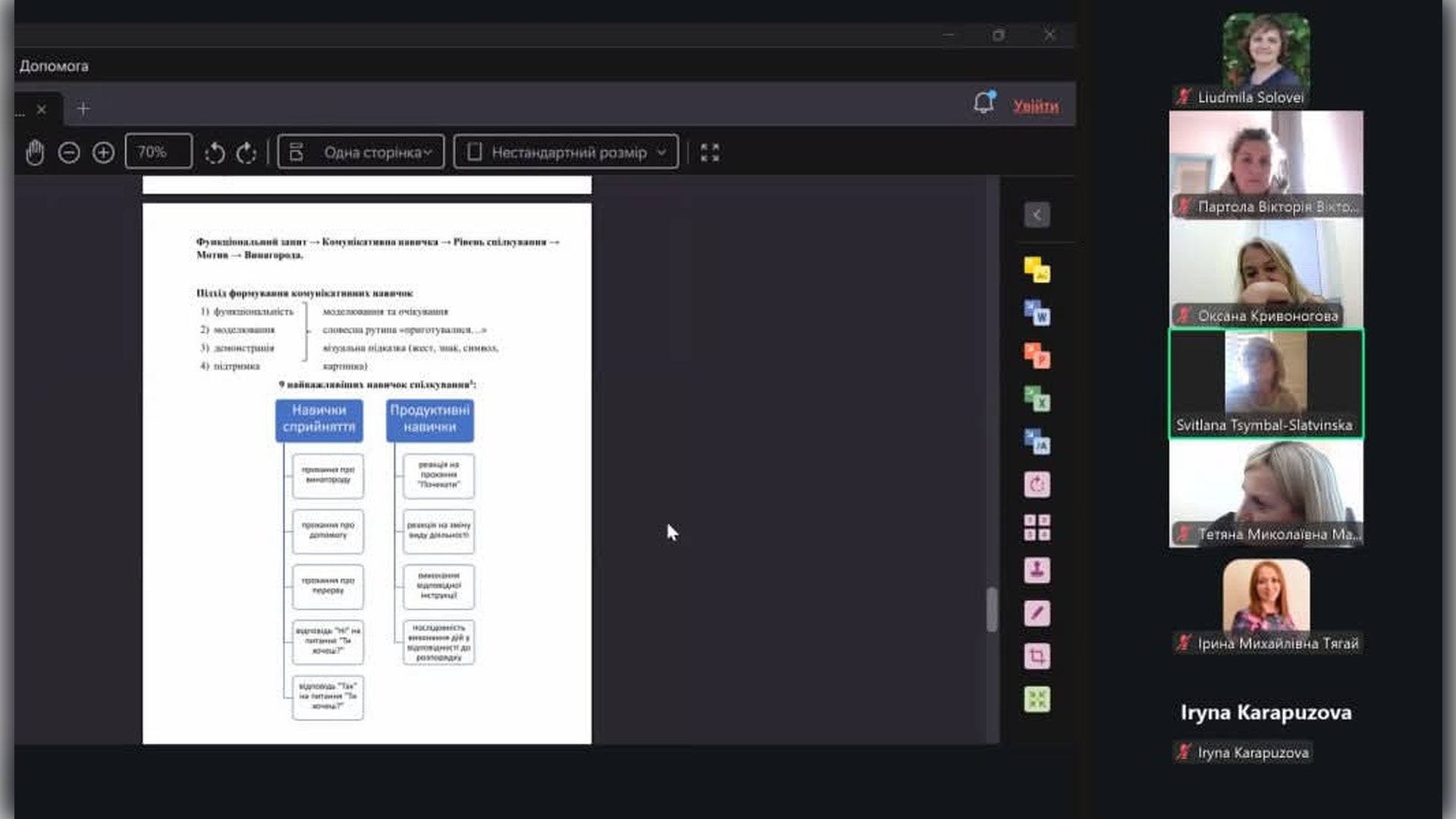Open the notifications bell
1456x819 pixels.
984,103
